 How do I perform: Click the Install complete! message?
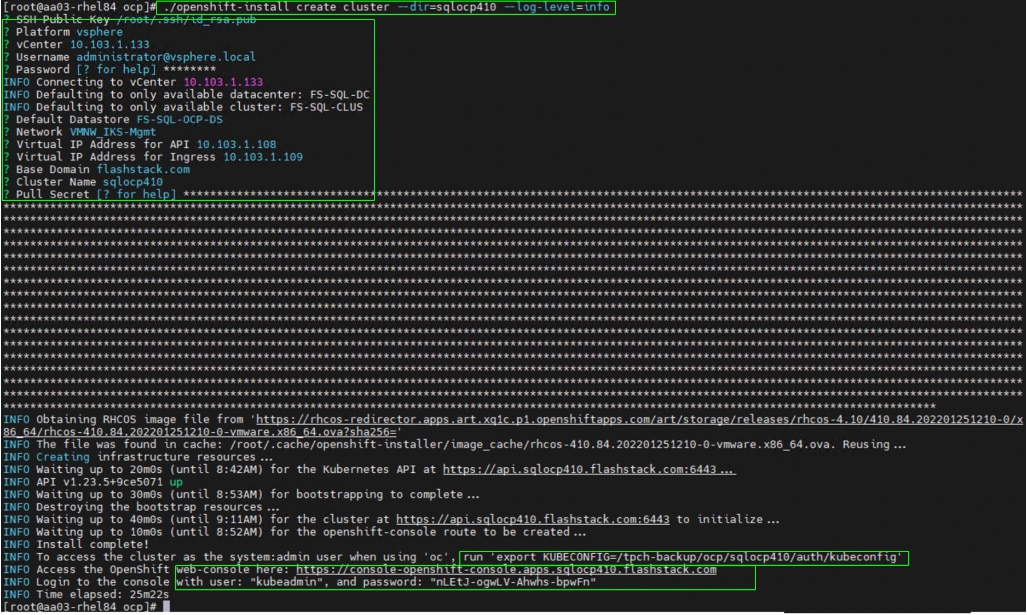(92, 544)
